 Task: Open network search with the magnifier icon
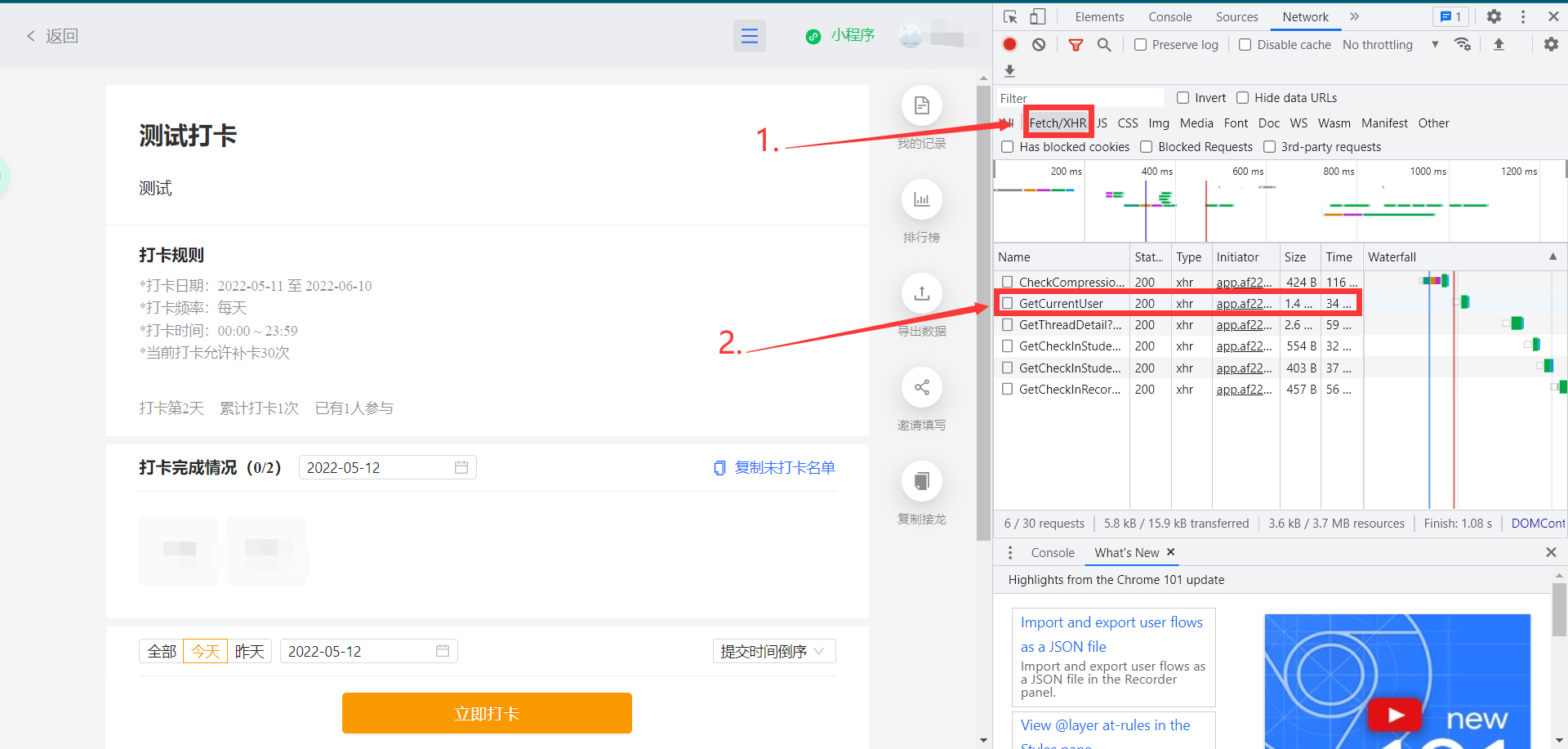1104,44
